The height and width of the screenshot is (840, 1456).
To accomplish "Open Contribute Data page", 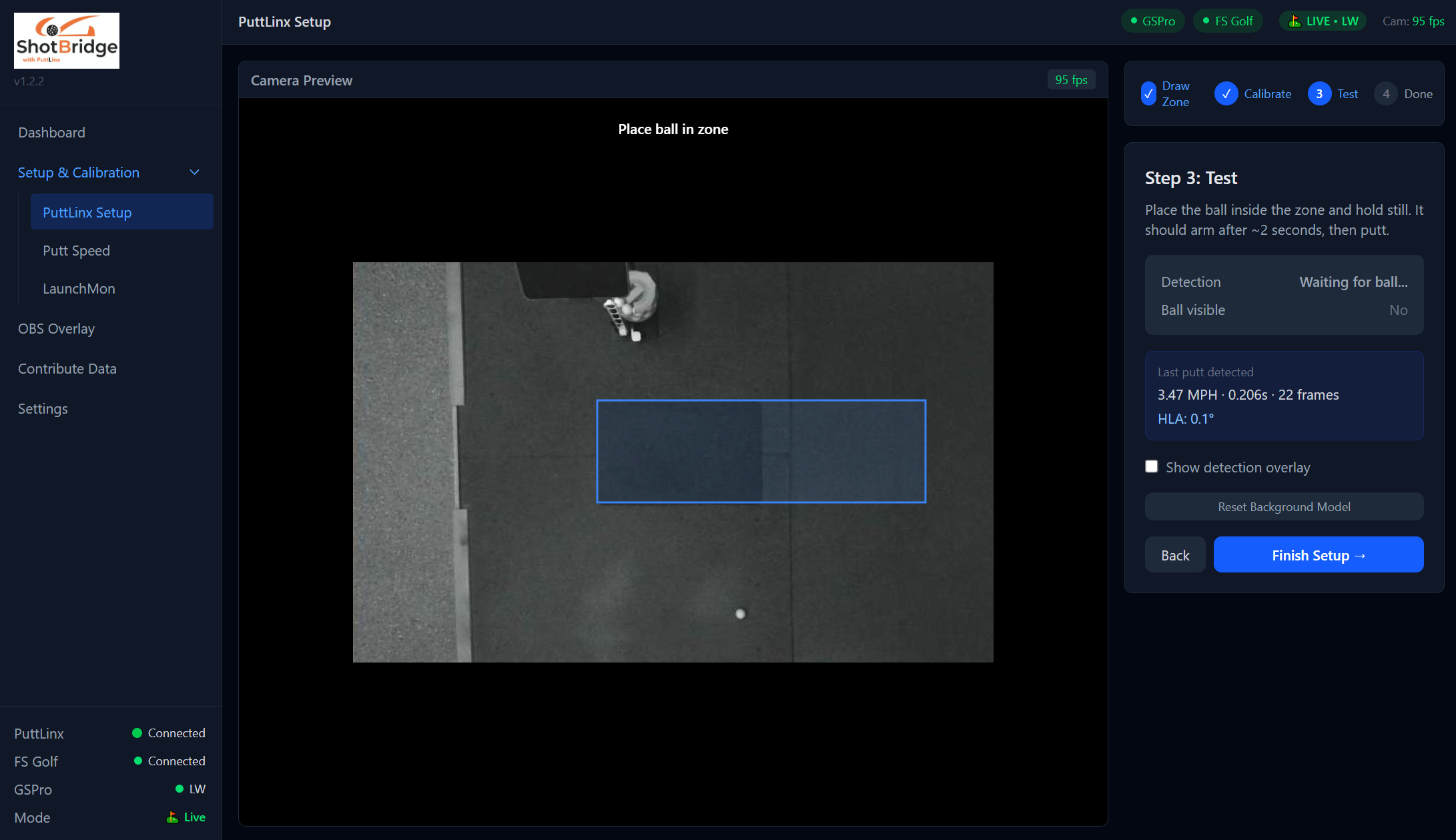I will coord(67,368).
